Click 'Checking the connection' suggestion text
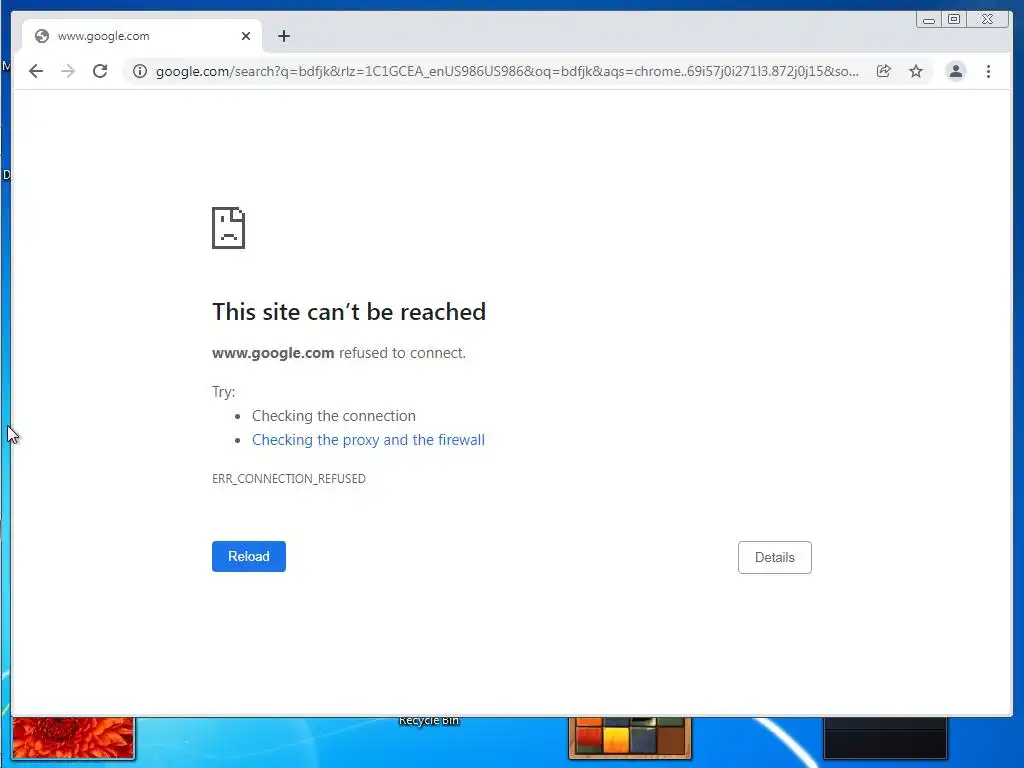The image size is (1024, 768). (334, 416)
